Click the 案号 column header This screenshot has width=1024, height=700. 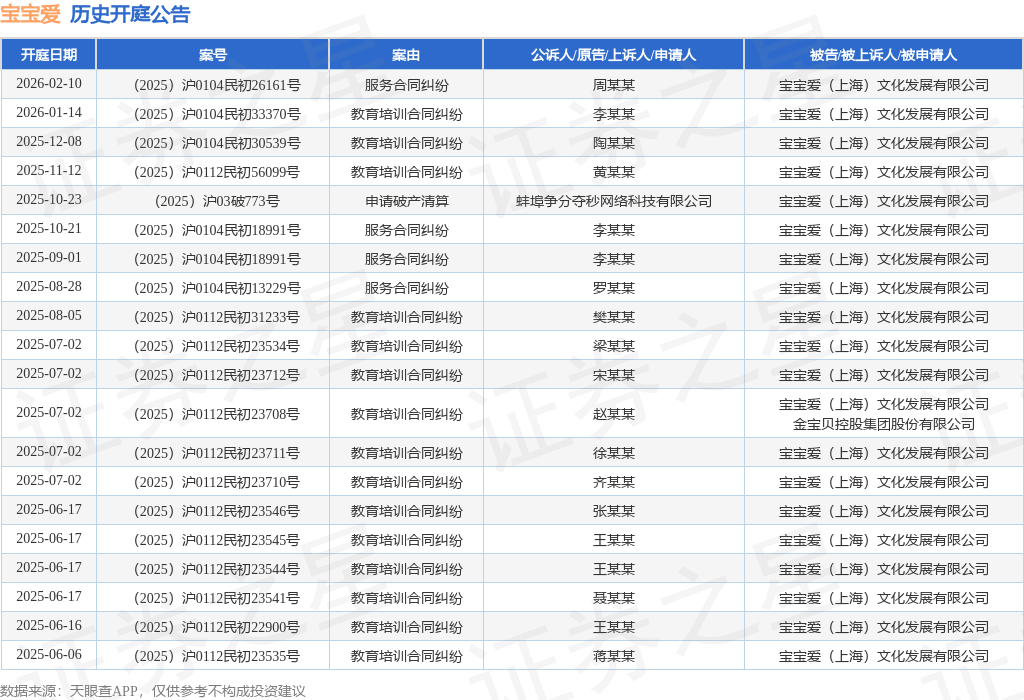point(213,55)
